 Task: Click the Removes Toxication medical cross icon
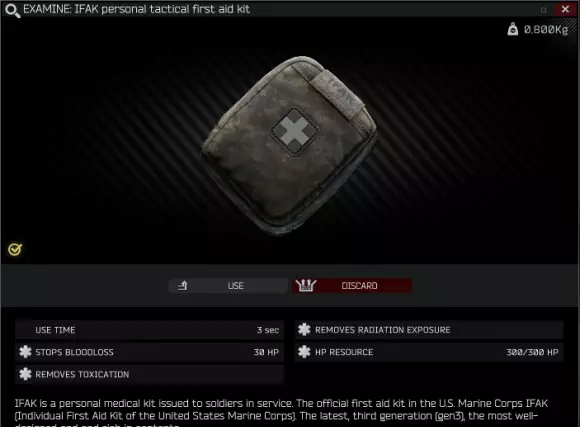tap(25, 374)
